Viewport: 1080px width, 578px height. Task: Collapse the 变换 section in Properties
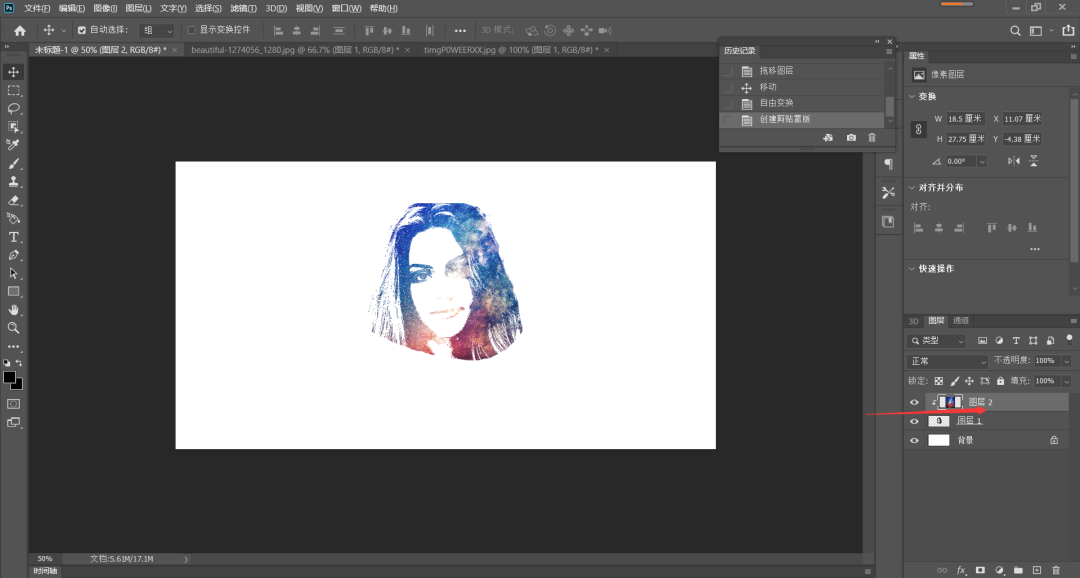click(912, 97)
